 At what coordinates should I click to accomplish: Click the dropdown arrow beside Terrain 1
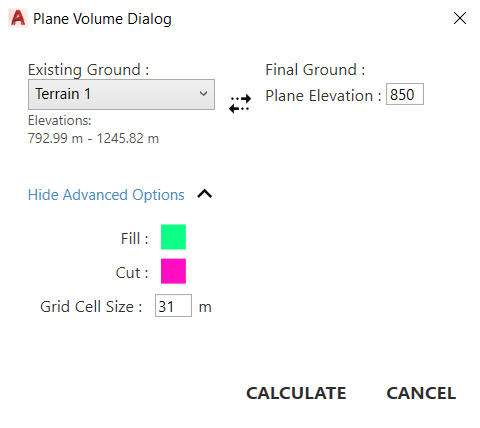pyautogui.click(x=203, y=94)
